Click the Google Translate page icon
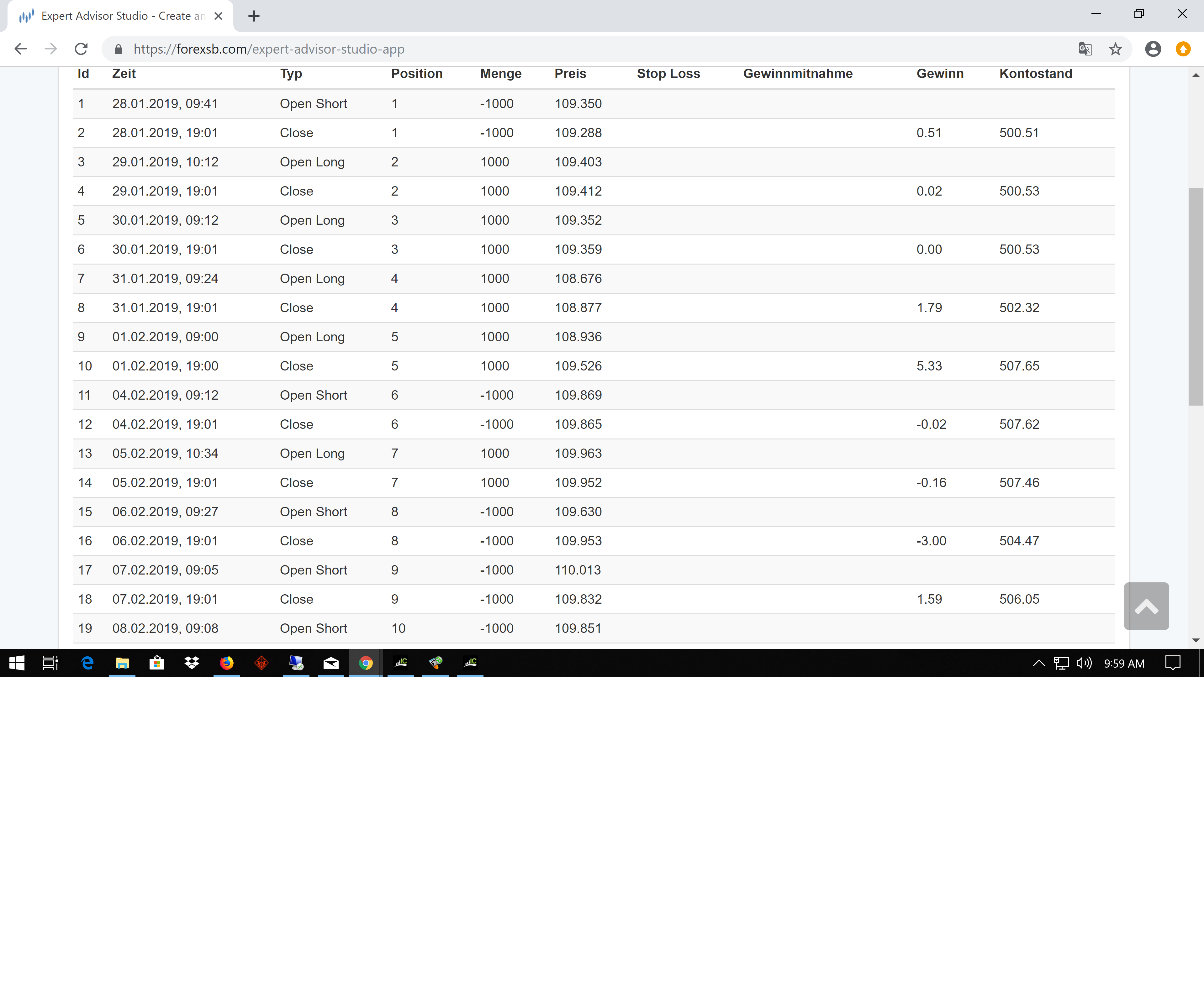 point(1085,49)
